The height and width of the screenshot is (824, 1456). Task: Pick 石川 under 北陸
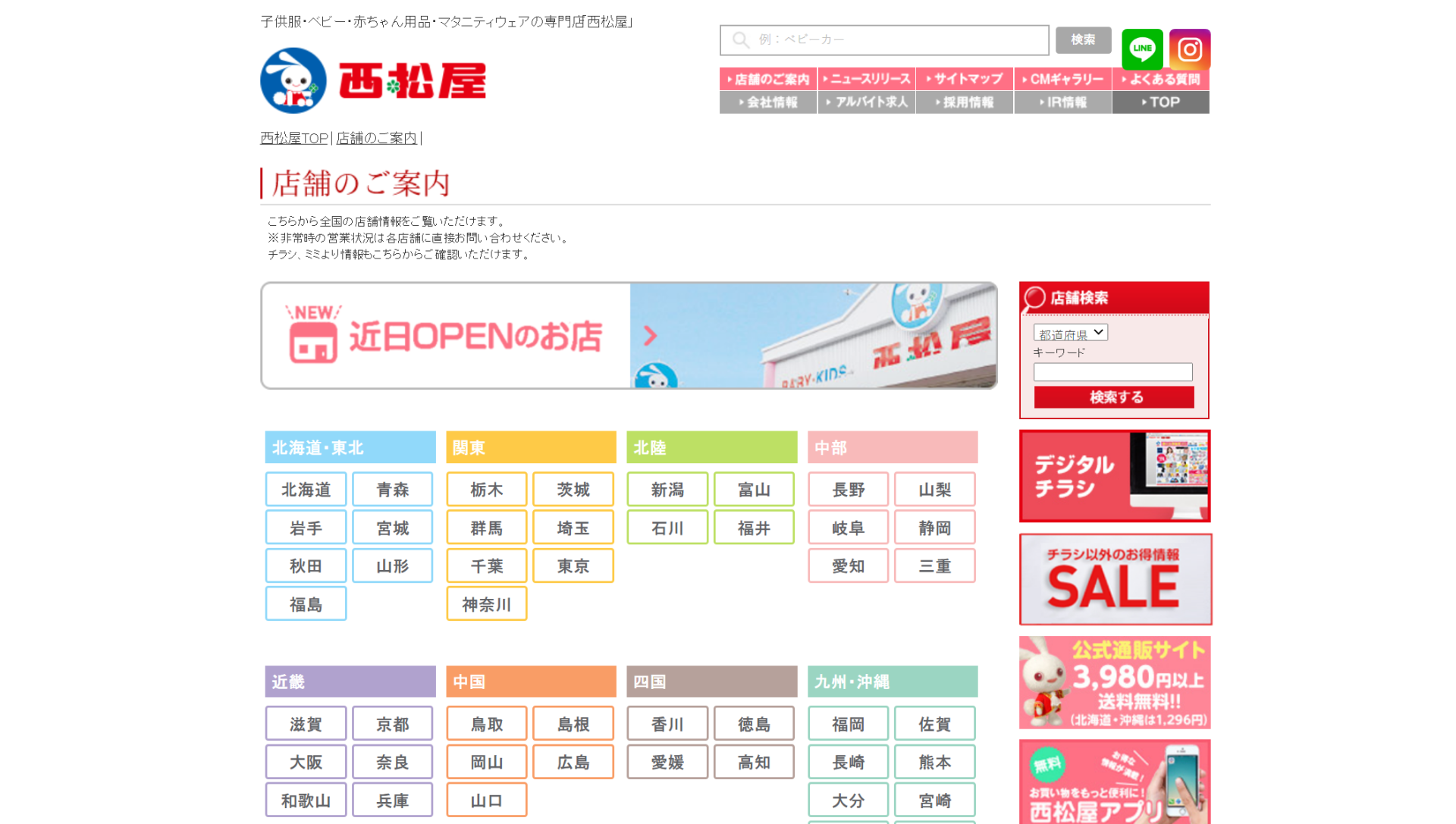pyautogui.click(x=667, y=528)
